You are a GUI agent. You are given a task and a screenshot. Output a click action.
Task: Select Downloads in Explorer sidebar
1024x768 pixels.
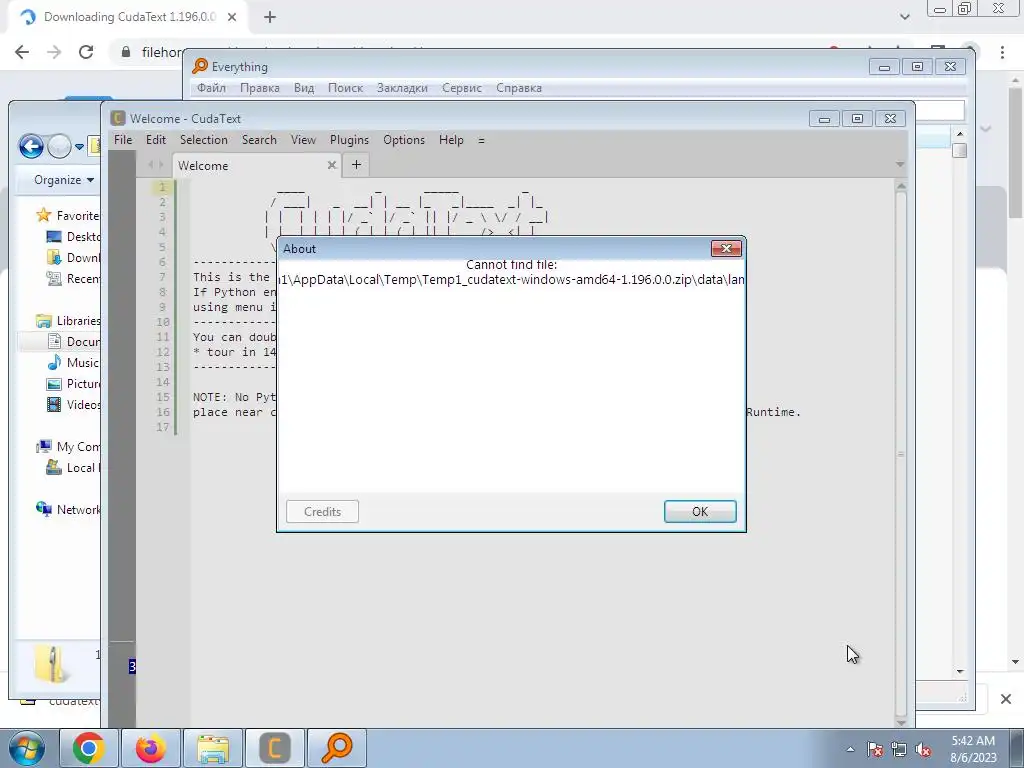pos(73,257)
